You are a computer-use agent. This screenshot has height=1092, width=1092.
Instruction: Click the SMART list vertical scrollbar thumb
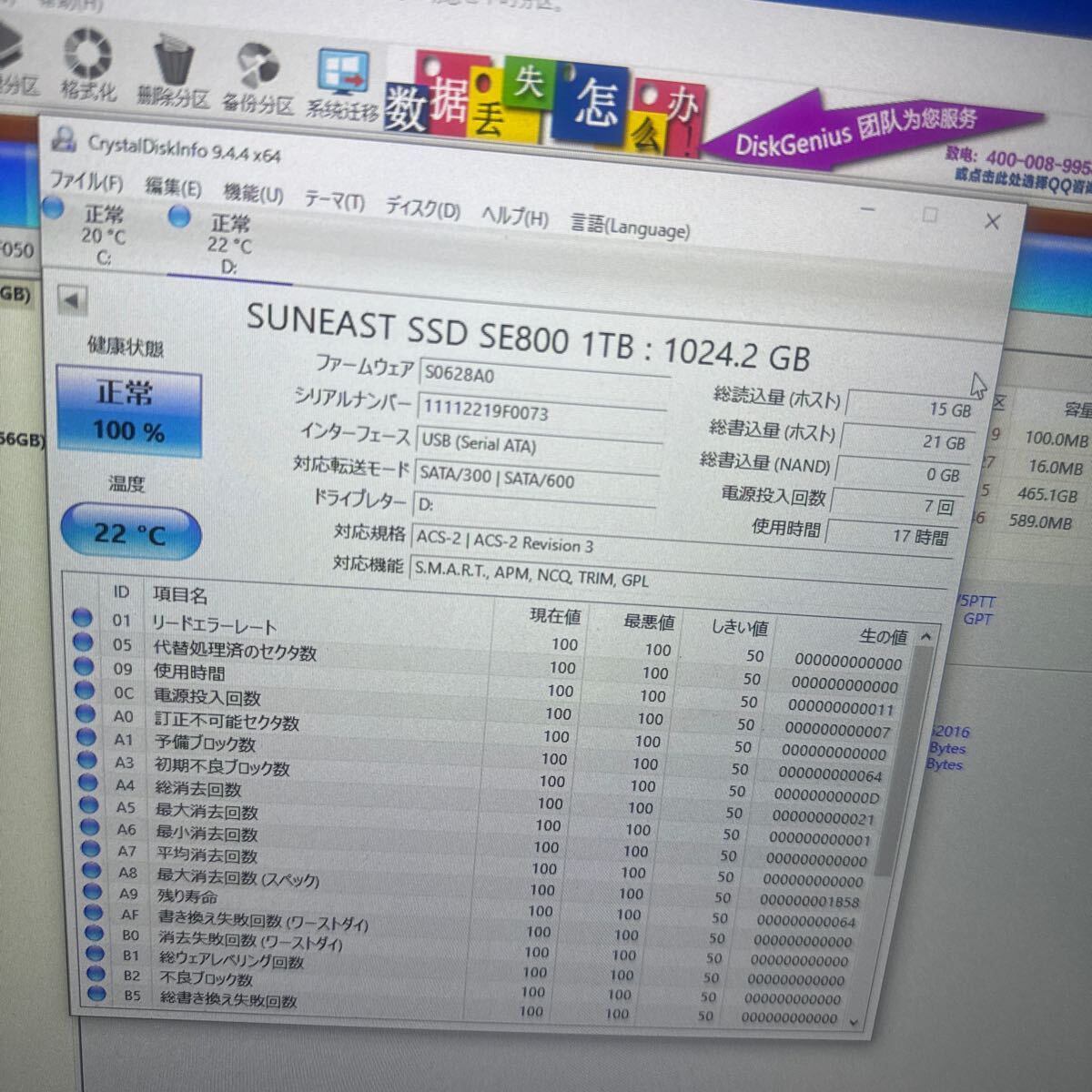[x=905, y=763]
